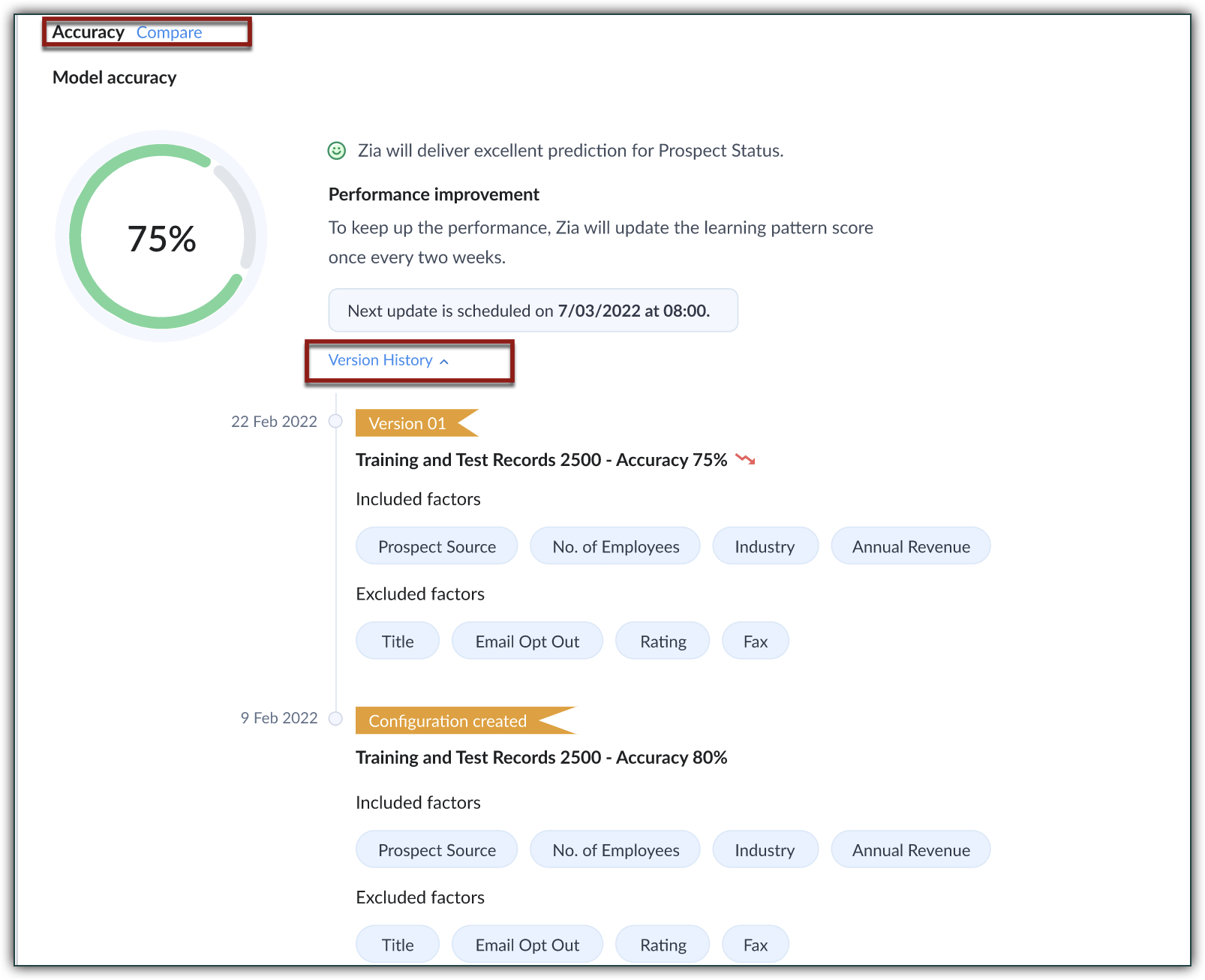Image resolution: width=1205 pixels, height=980 pixels.
Task: Select Annual Revenue chip under Configuration created
Action: (910, 850)
